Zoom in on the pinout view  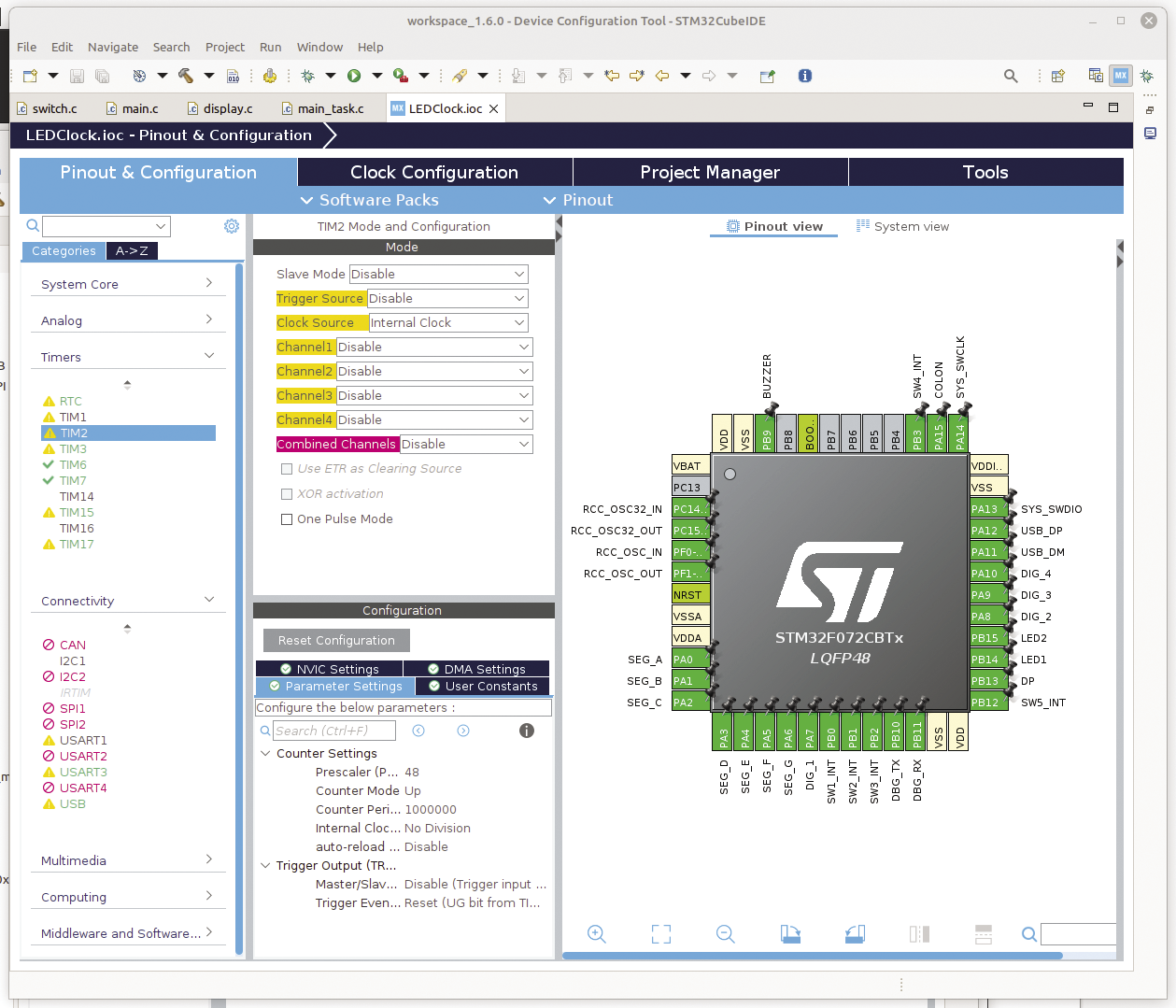coord(597,933)
